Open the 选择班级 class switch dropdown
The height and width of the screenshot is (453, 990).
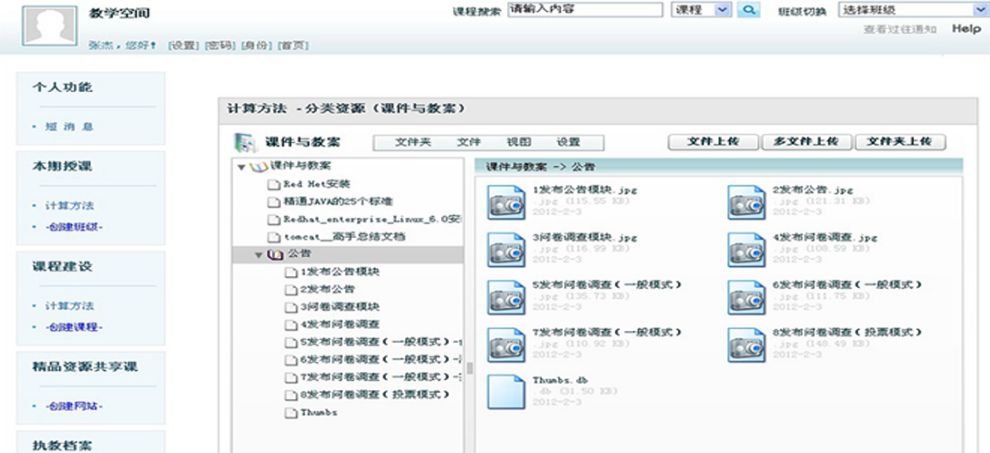coord(908,10)
